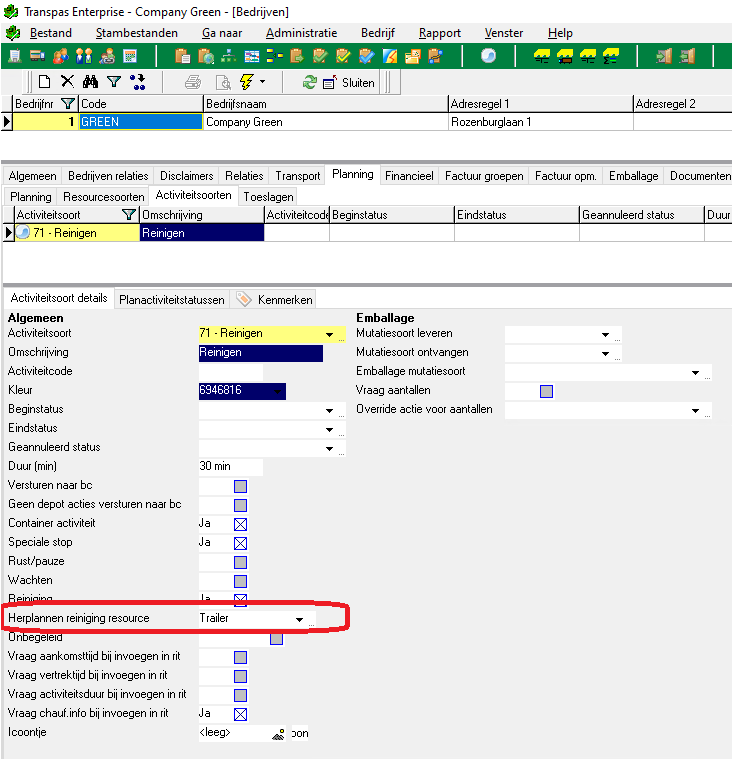Toggle the Versturen naar bc checkbox
Screen dimensions: 733x760
tap(240, 486)
